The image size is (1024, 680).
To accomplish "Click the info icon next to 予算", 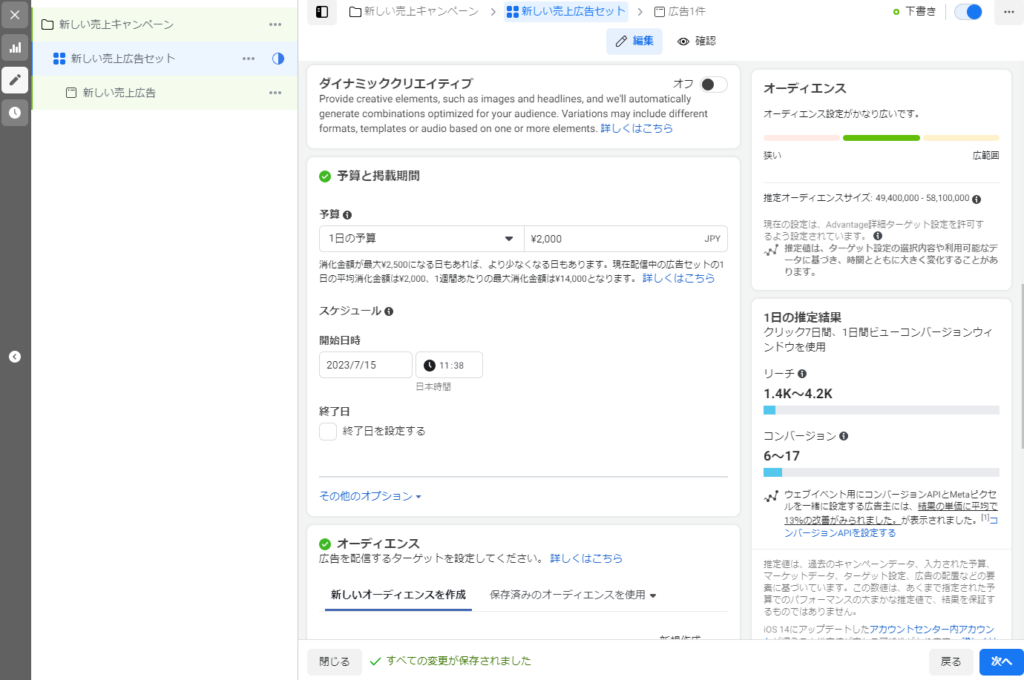I will 348,215.
